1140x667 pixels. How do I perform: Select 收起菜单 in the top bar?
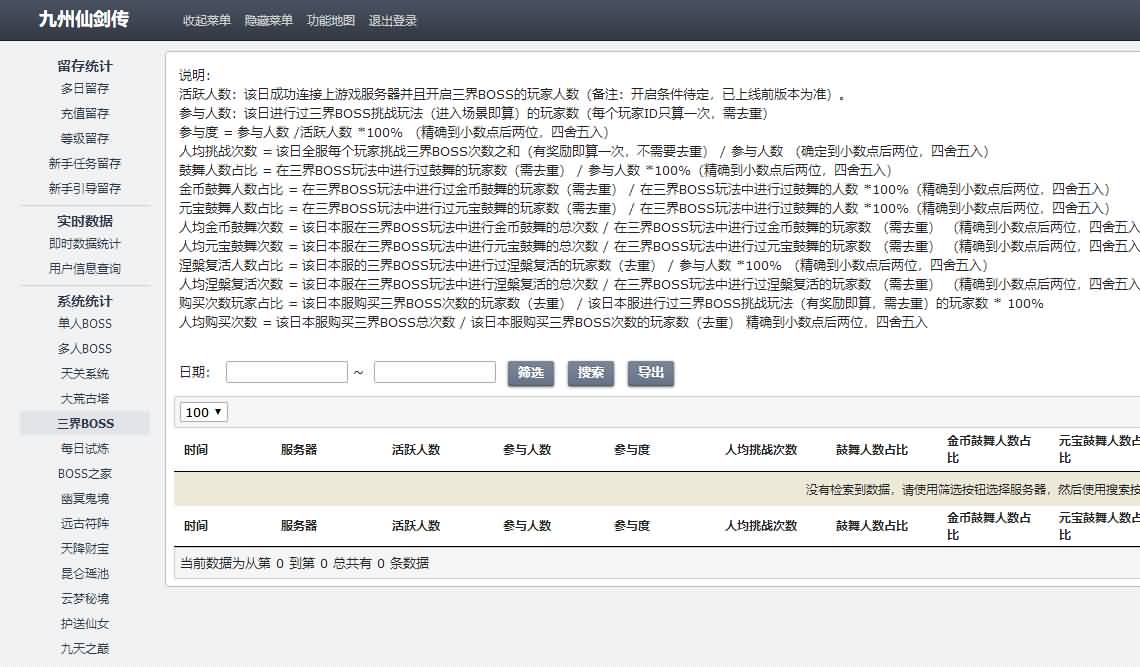pyautogui.click(x=206, y=20)
